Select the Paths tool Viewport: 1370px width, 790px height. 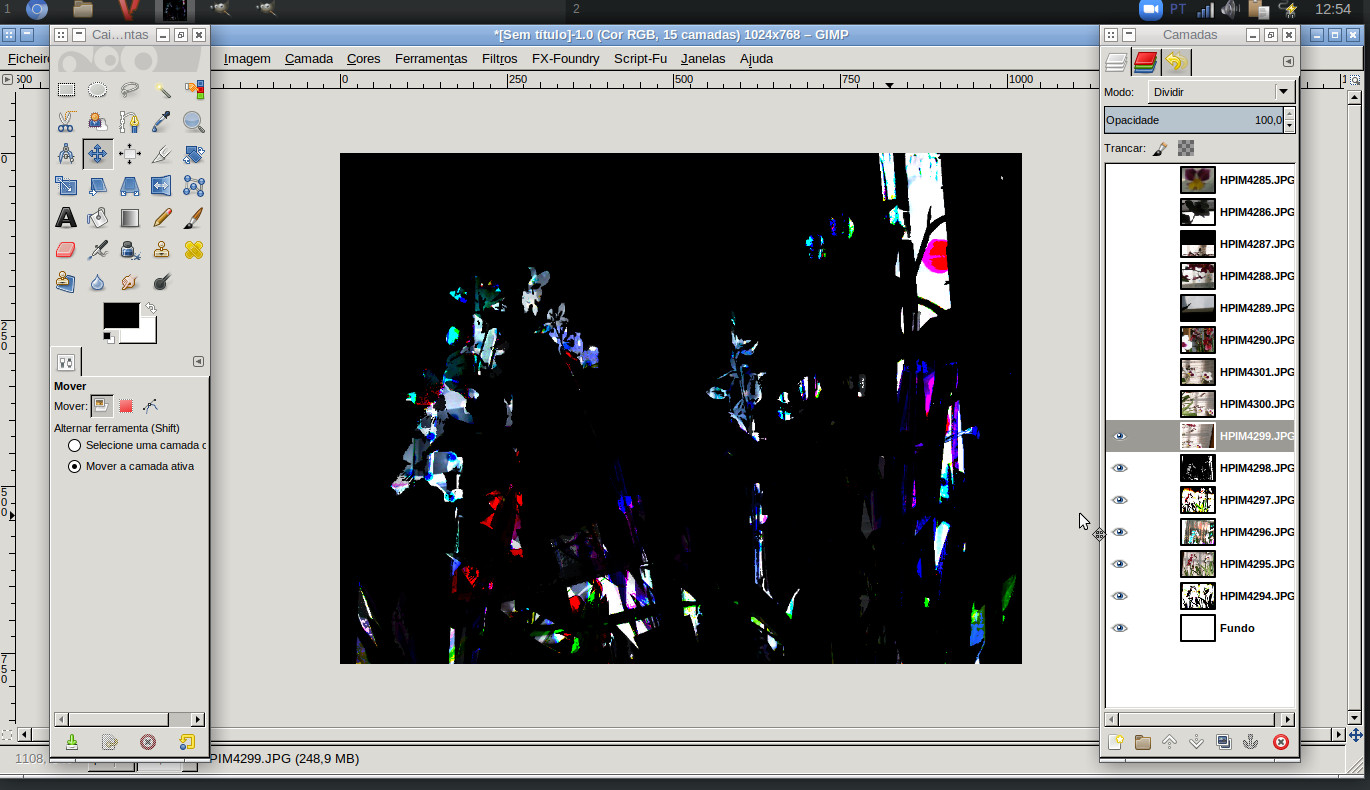pos(130,122)
